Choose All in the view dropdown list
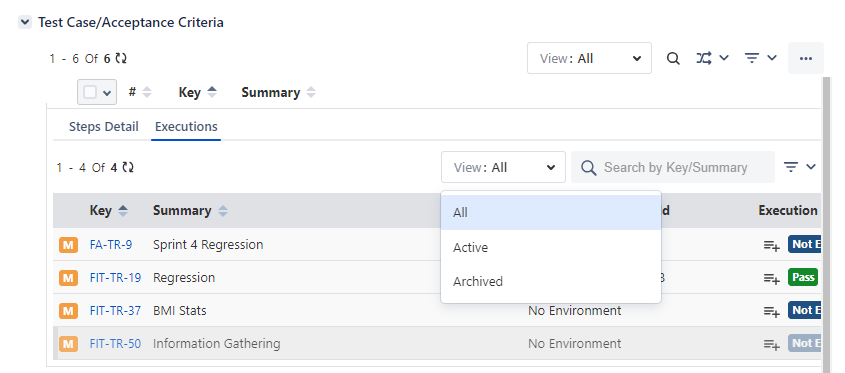 pos(551,212)
